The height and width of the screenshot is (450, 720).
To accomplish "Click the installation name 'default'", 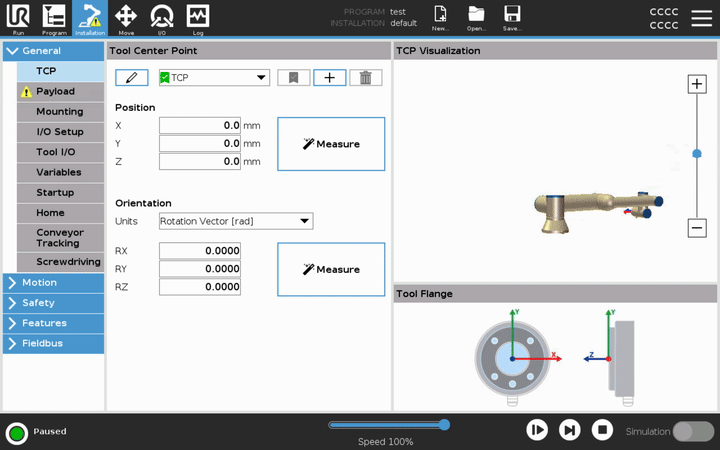I will coord(404,23).
